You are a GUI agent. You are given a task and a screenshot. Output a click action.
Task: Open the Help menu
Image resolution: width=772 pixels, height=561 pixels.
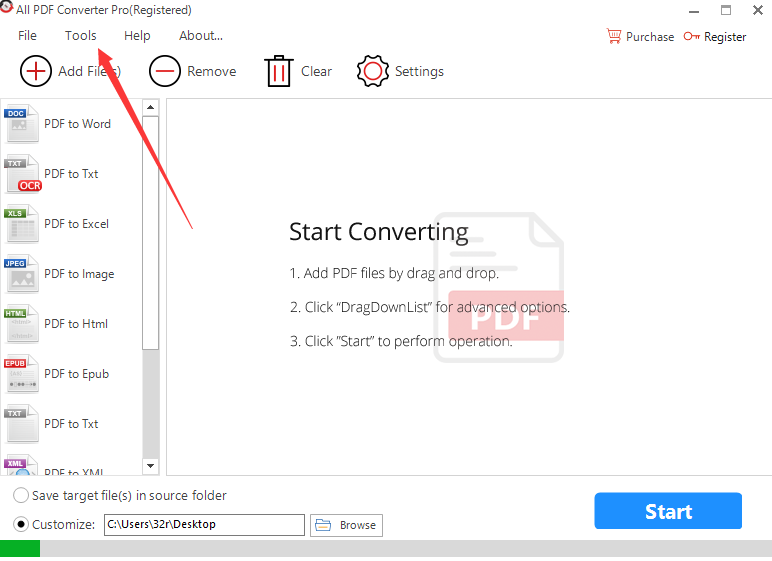click(137, 35)
